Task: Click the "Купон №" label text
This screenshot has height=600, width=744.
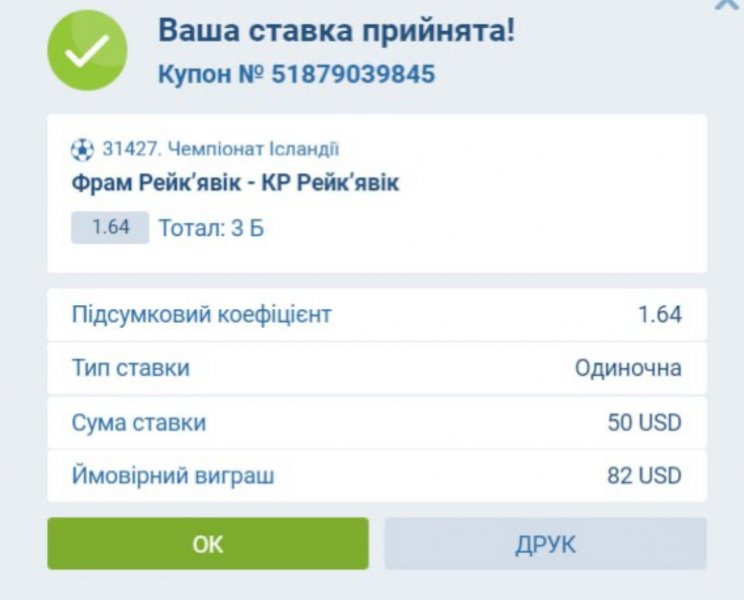Action: pyautogui.click(x=212, y=74)
